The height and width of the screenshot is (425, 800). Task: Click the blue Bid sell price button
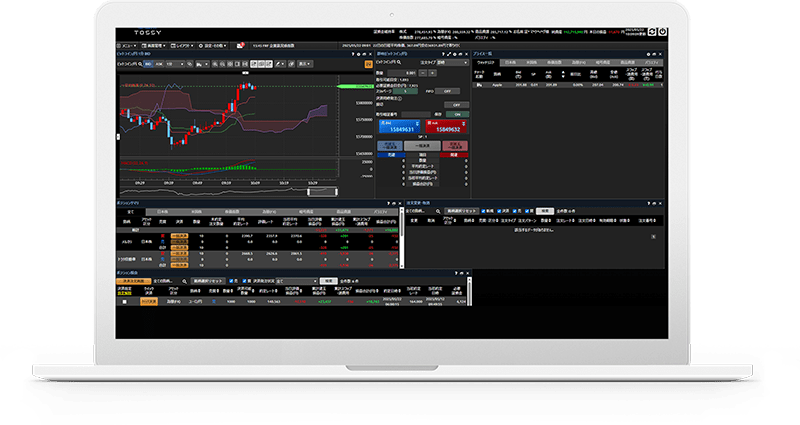tap(397, 127)
